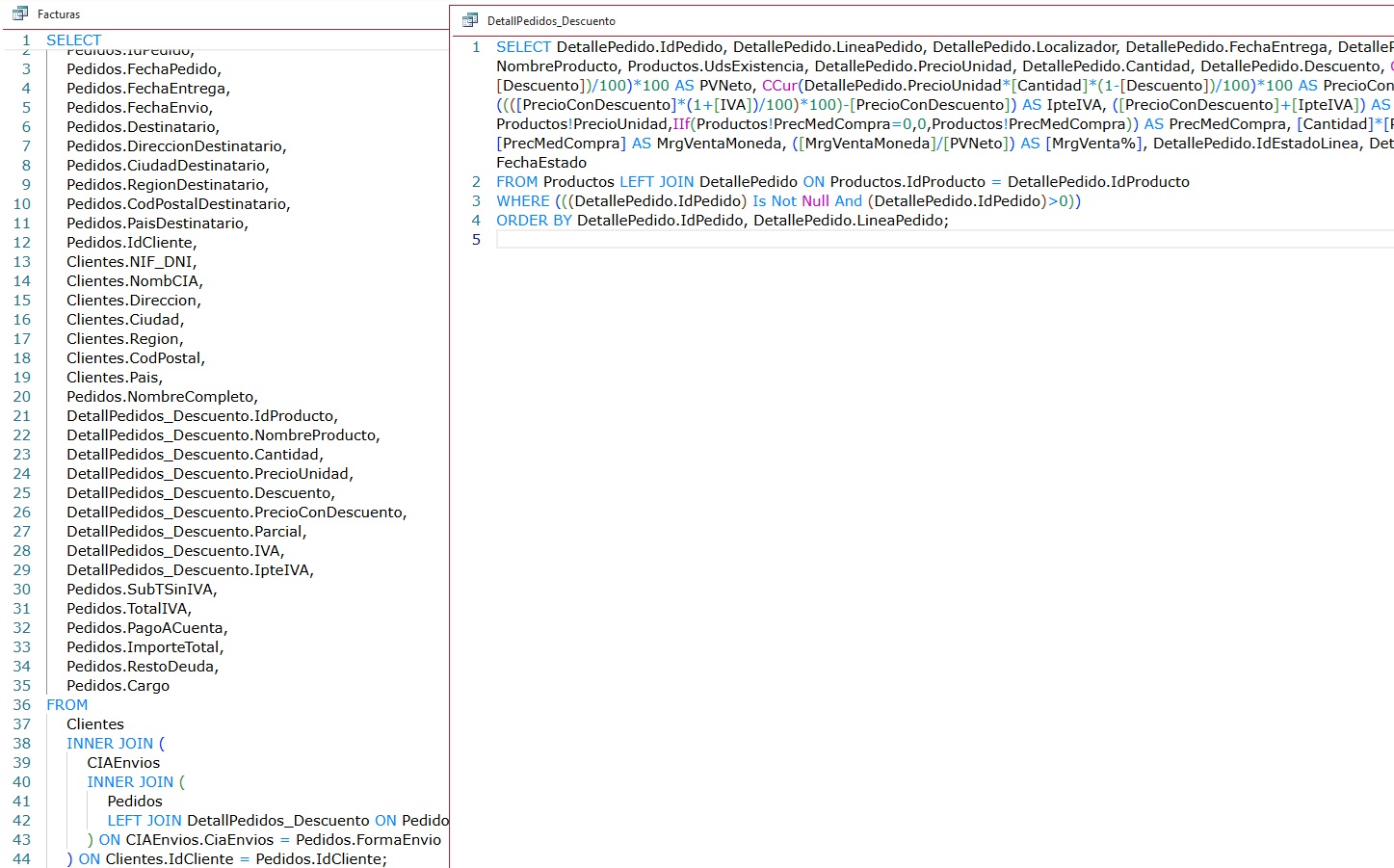This screenshot has width=1394, height=868.
Task: Click 'Is Not Null And' in WHERE clause
Action: pyautogui.click(x=807, y=200)
